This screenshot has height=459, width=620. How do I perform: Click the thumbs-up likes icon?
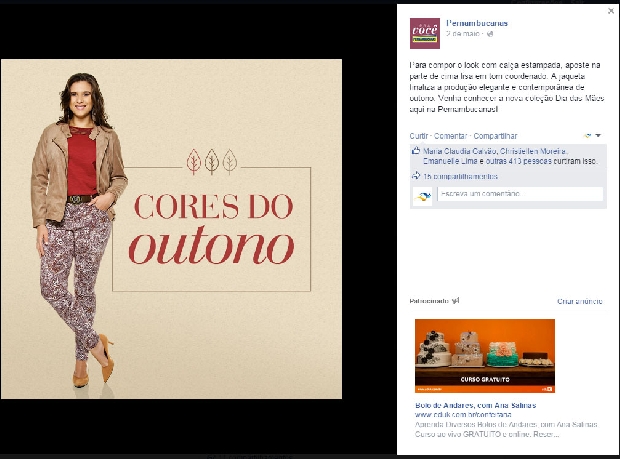(416, 151)
